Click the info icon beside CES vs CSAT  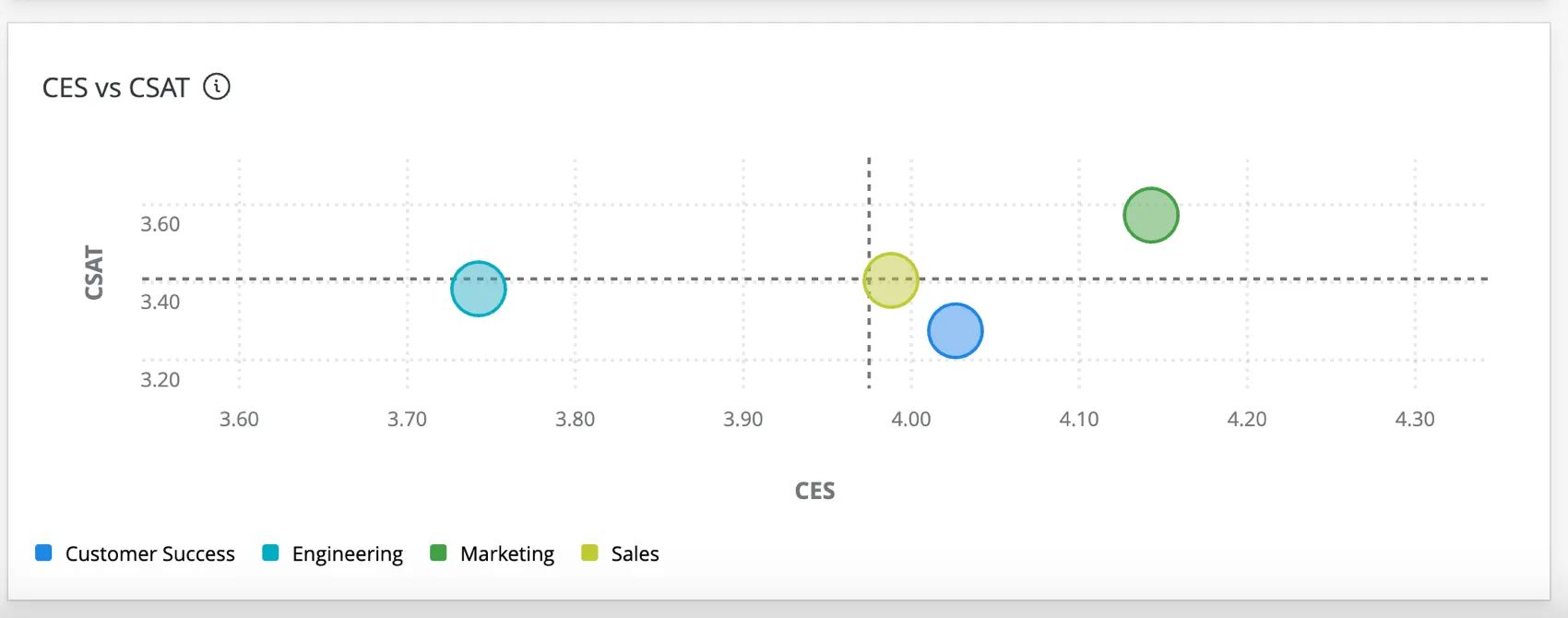217,87
